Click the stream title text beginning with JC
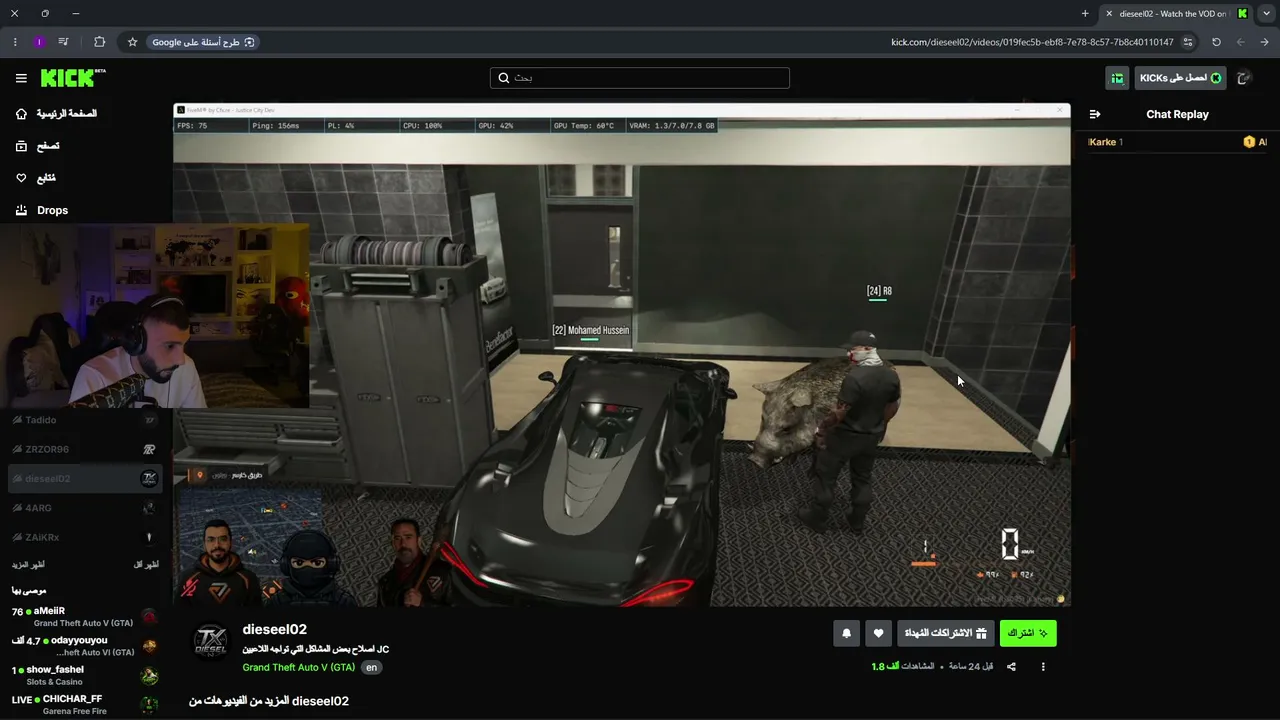 point(316,649)
